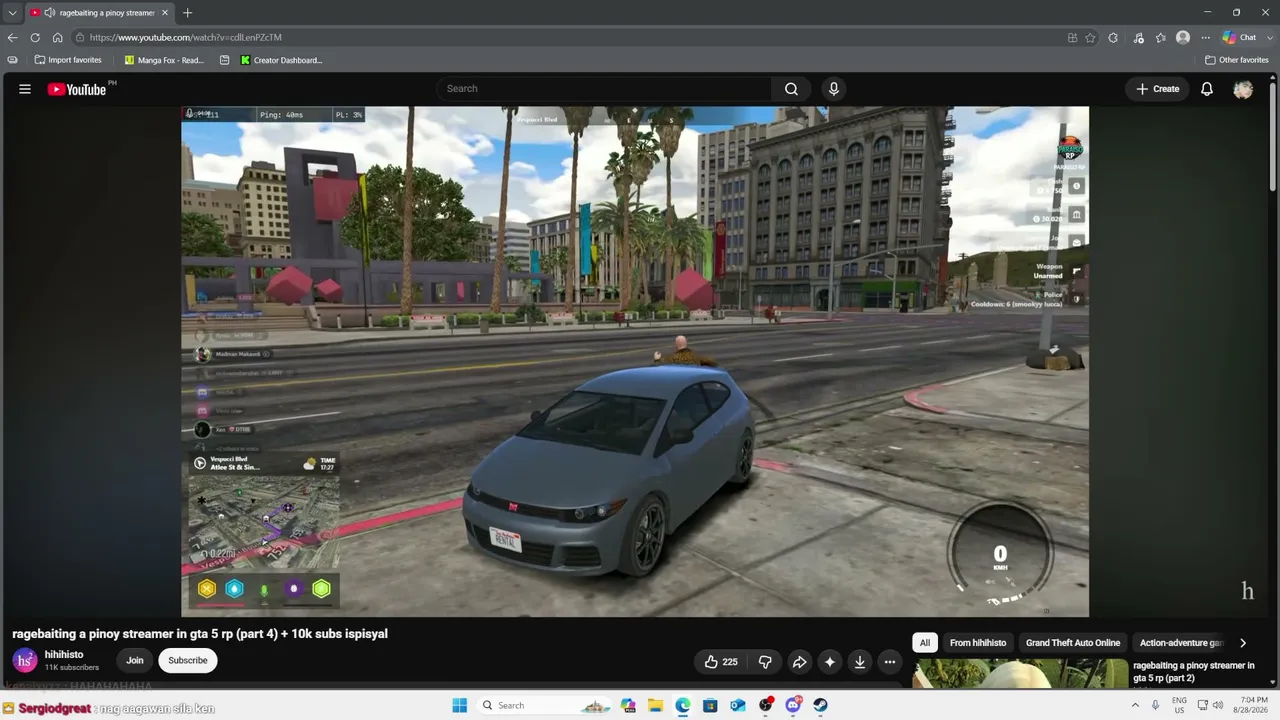Open Manga Fox bookmark
Viewport: 1280px width, 720px height.
(164, 60)
